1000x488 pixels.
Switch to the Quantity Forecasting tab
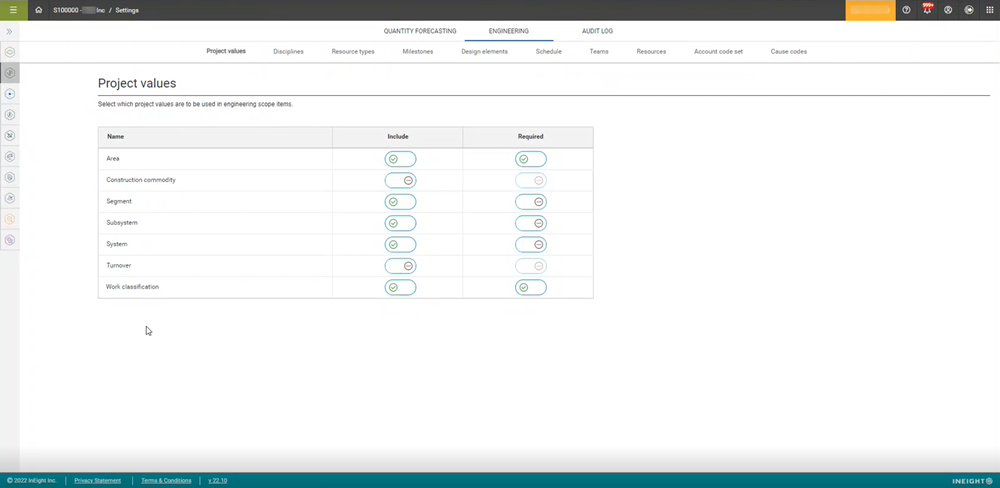click(x=420, y=31)
